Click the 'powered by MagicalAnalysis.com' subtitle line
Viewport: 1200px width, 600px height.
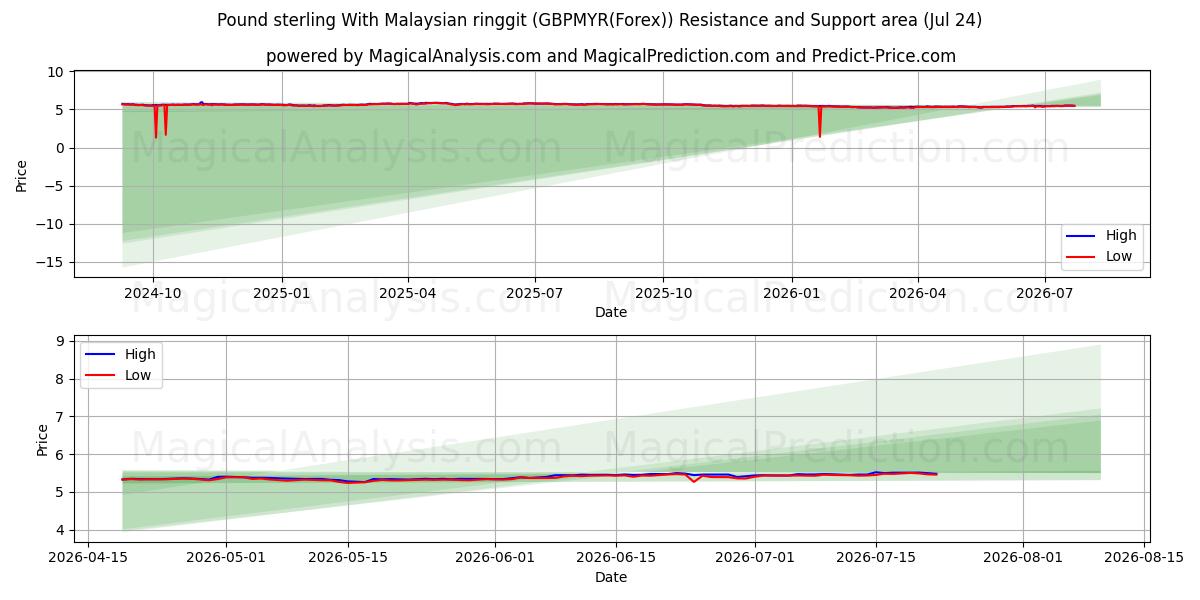pos(611,56)
